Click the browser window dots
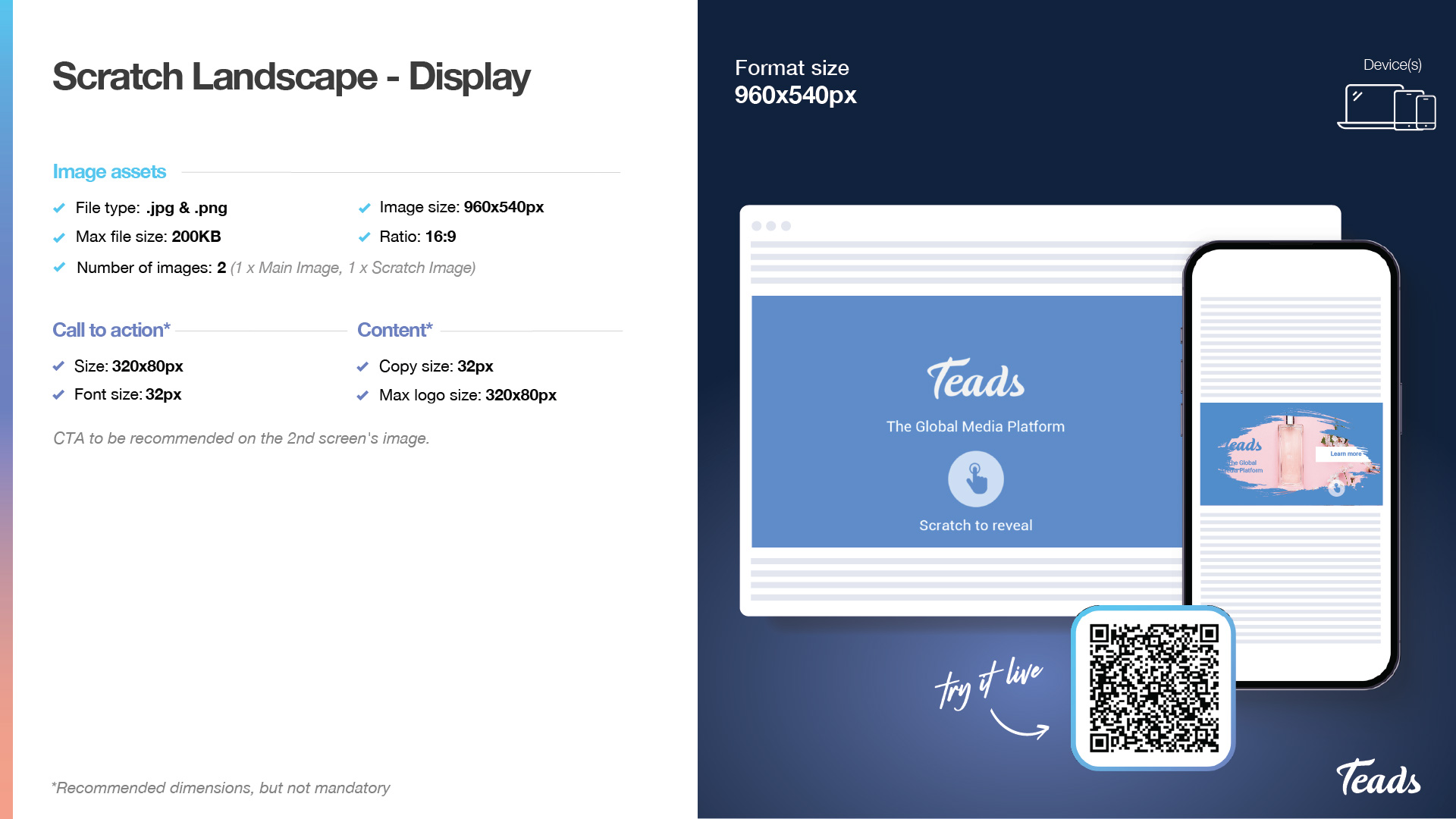The image size is (1456, 819). click(x=771, y=226)
